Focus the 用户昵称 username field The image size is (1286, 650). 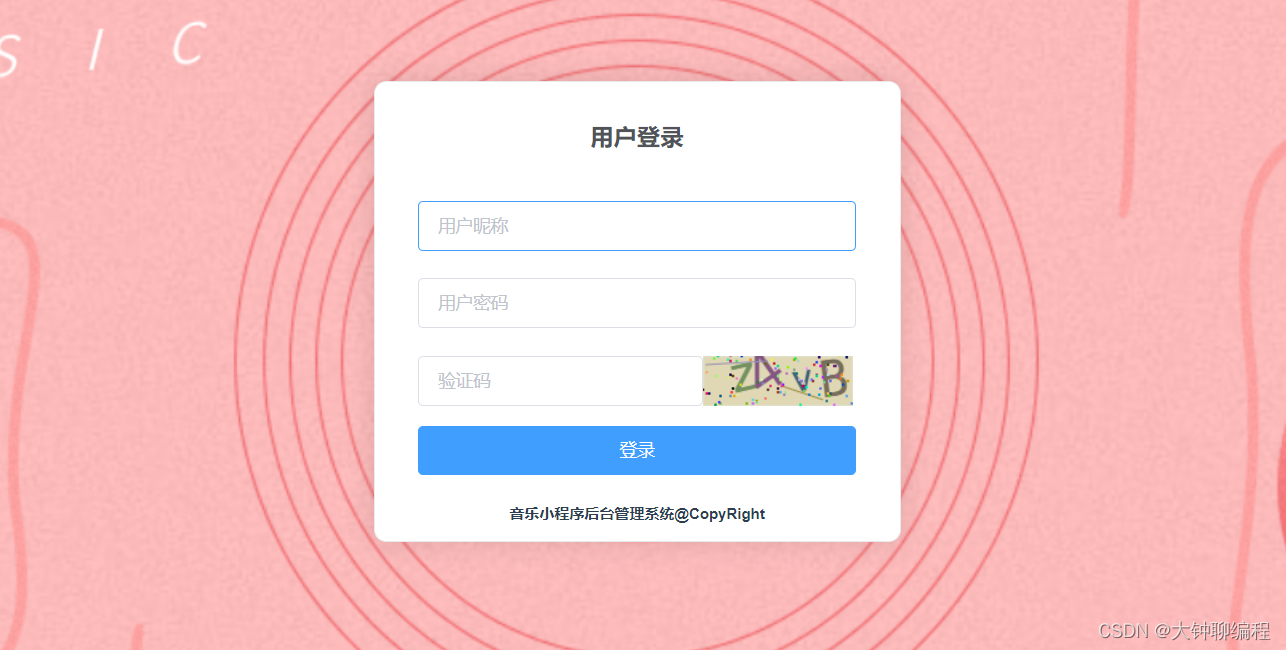[636, 226]
